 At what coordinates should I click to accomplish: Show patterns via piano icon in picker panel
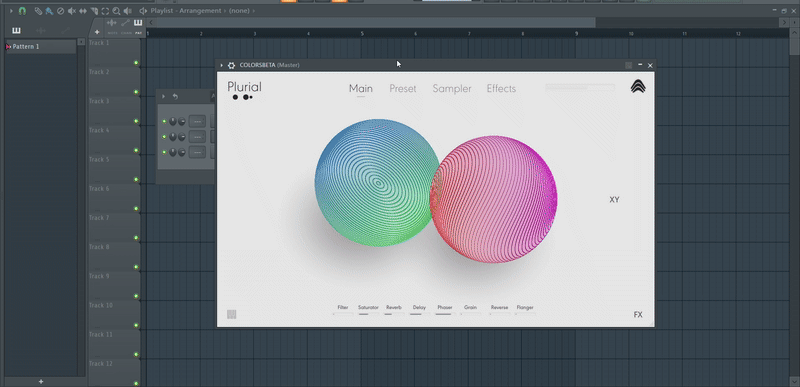pos(16,31)
